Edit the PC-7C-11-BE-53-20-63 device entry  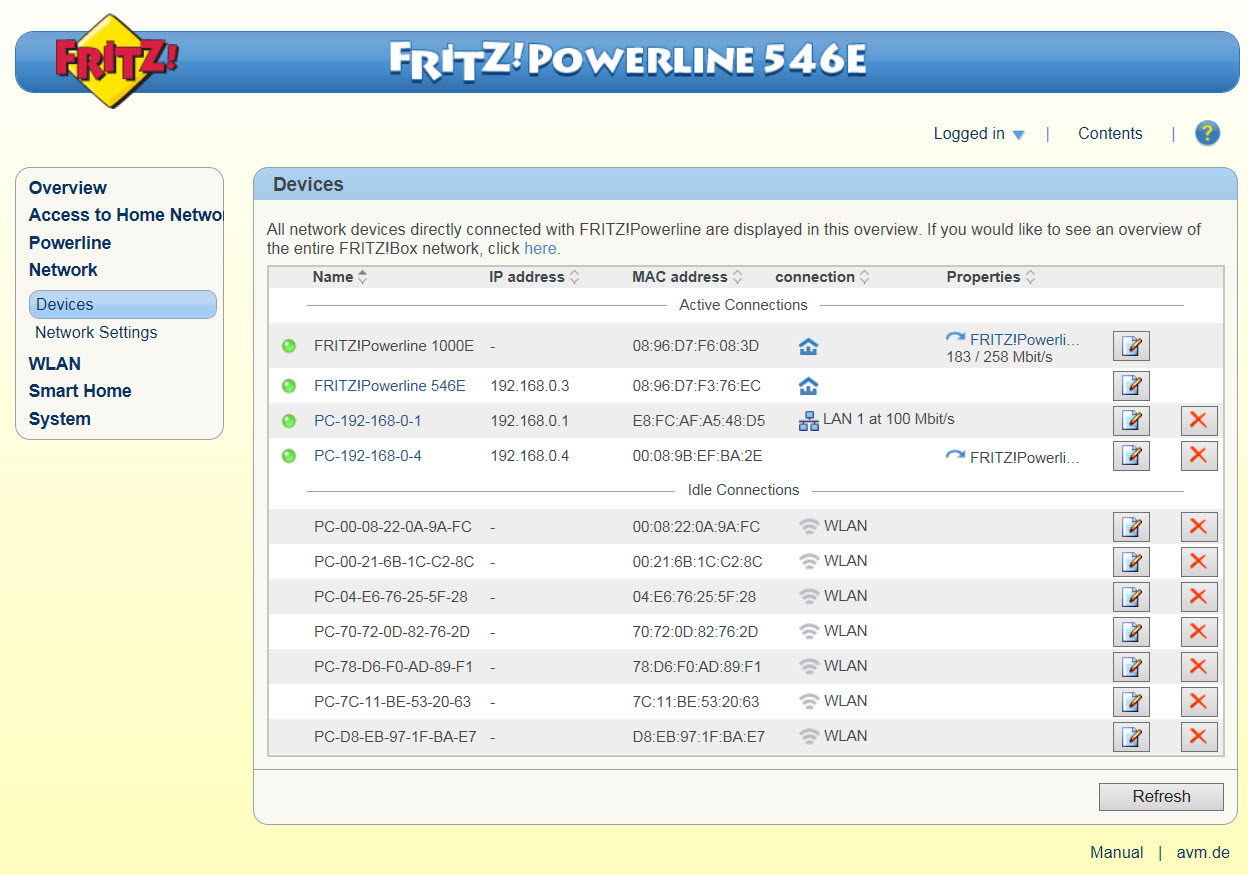1131,702
